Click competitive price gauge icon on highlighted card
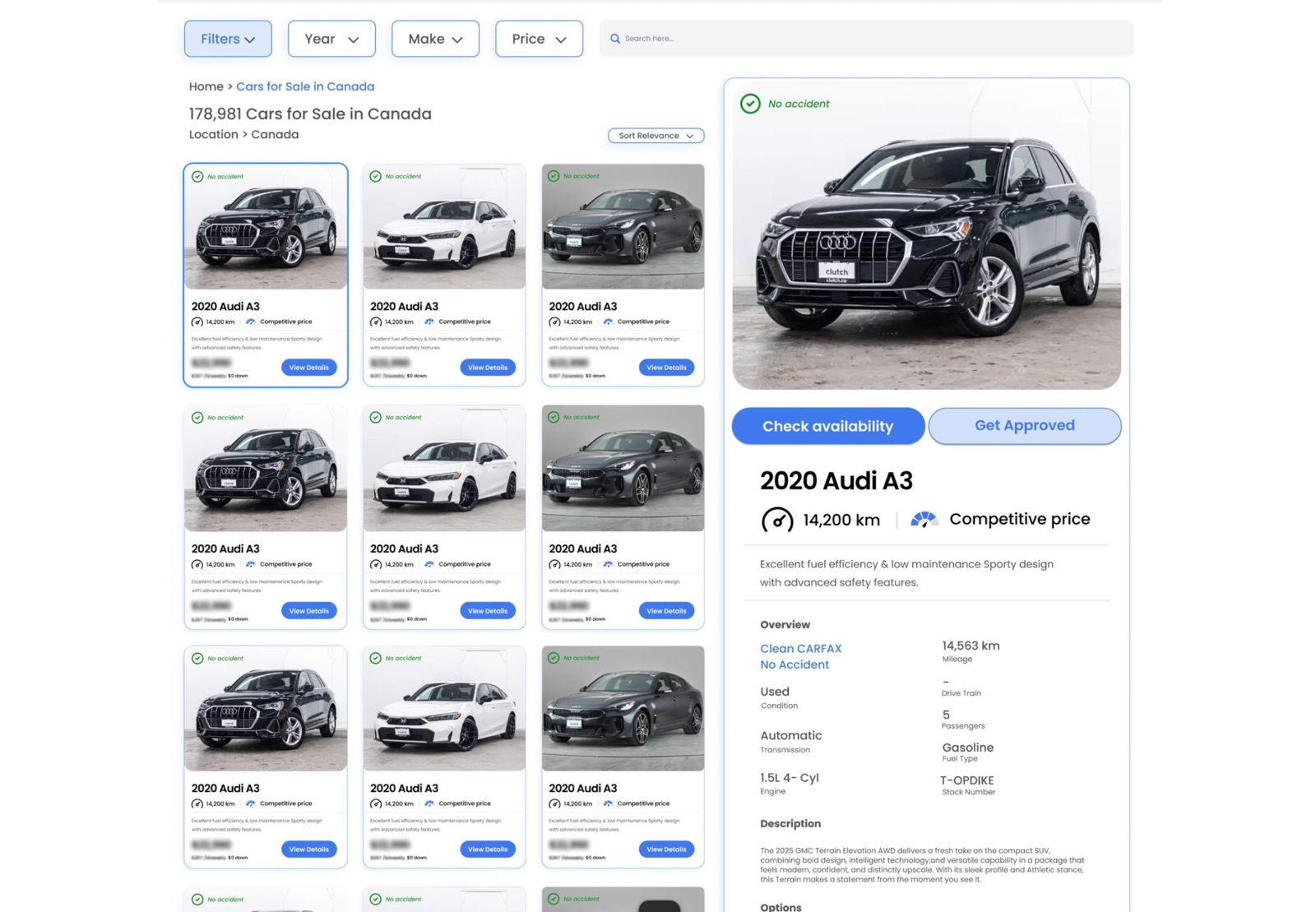Image resolution: width=1316 pixels, height=912 pixels. click(251, 322)
